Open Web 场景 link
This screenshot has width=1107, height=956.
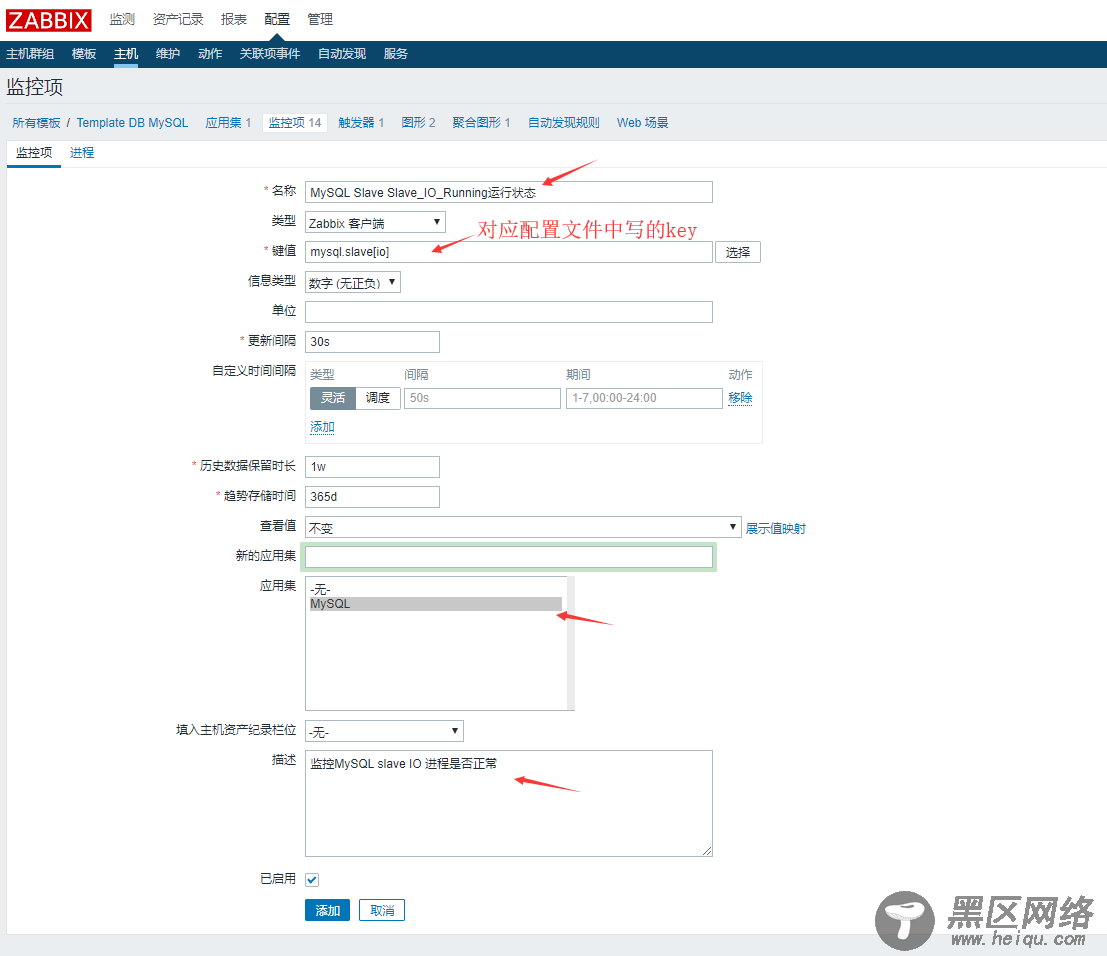642,123
